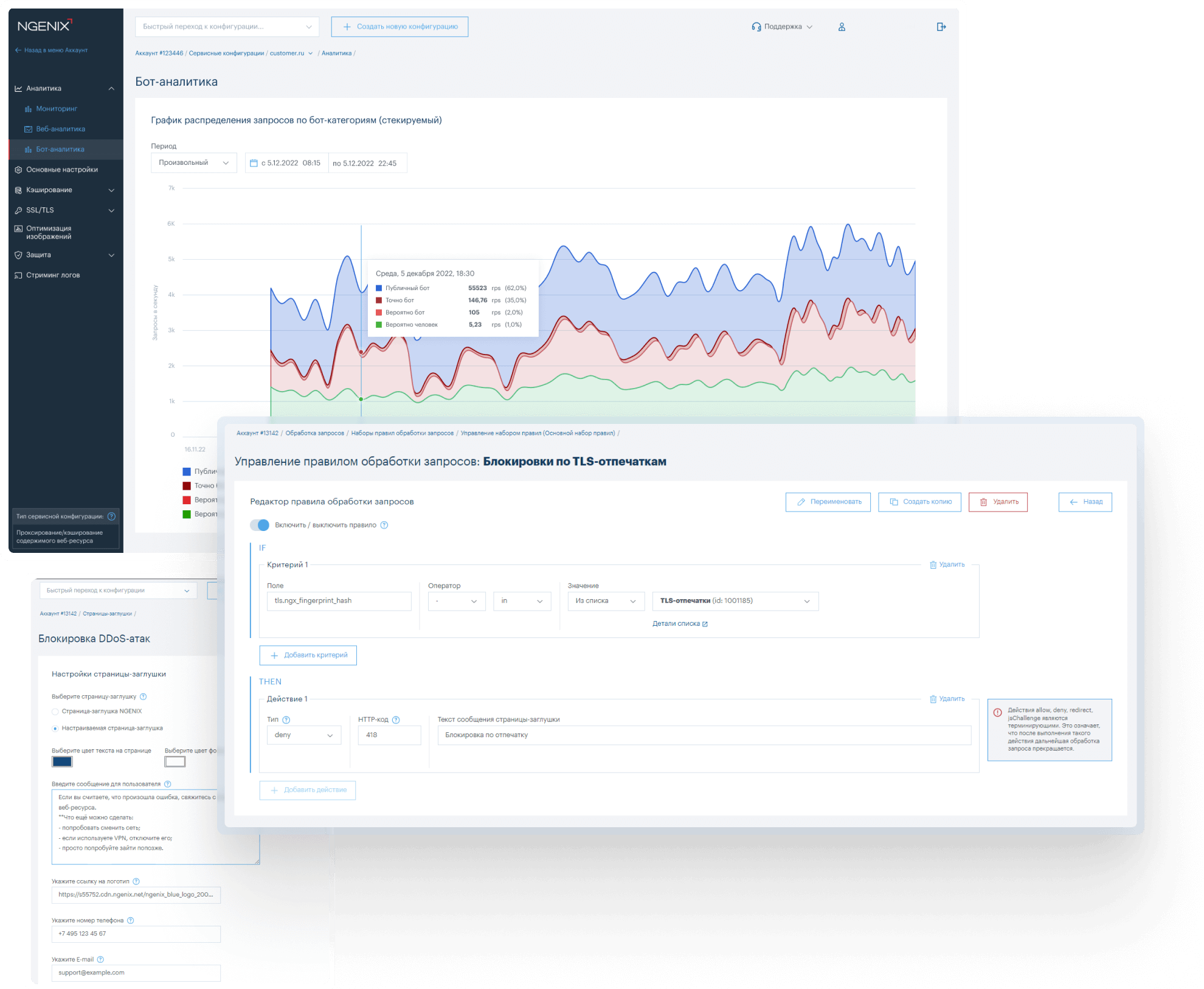Click the calendar icon in period field

(254, 163)
